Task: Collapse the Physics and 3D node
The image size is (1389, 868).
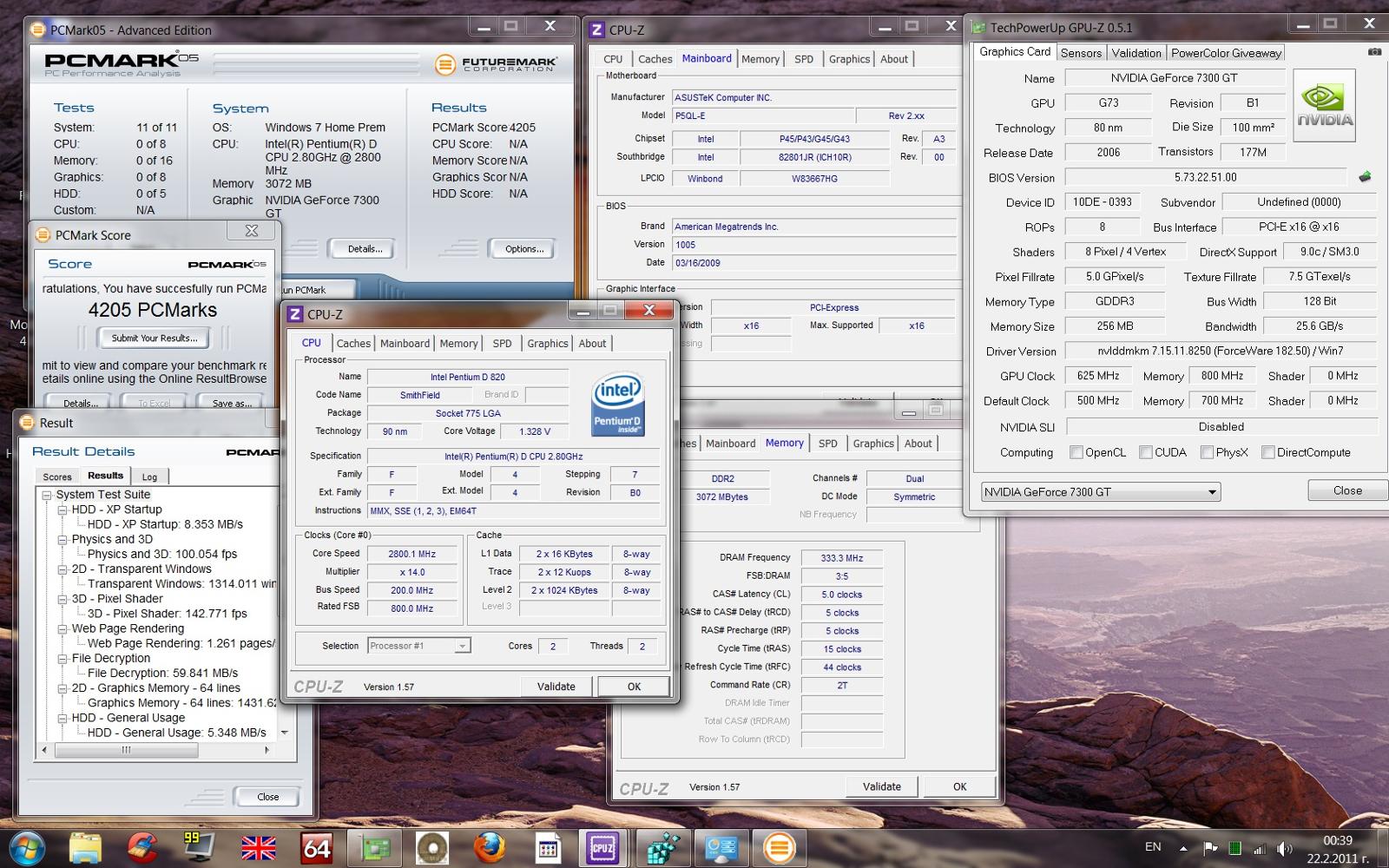Action: pyautogui.click(x=63, y=539)
